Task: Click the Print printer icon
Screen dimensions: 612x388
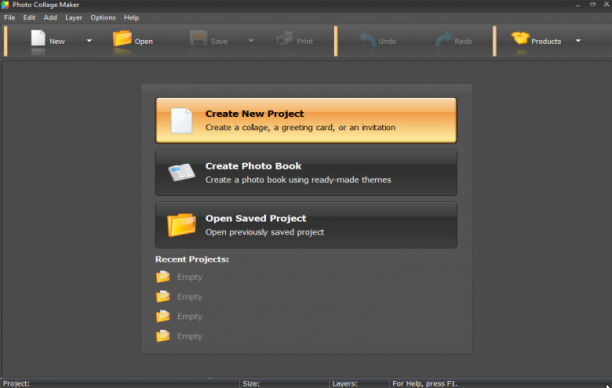Action: coord(285,39)
